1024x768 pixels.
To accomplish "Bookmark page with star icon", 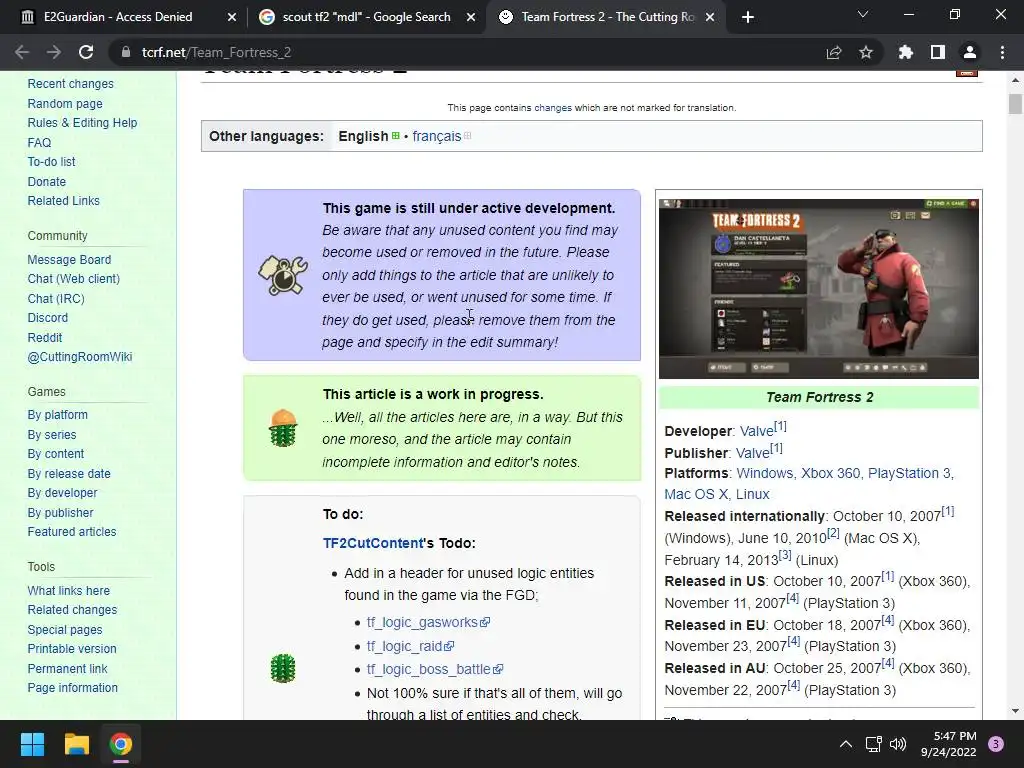I will tap(866, 52).
